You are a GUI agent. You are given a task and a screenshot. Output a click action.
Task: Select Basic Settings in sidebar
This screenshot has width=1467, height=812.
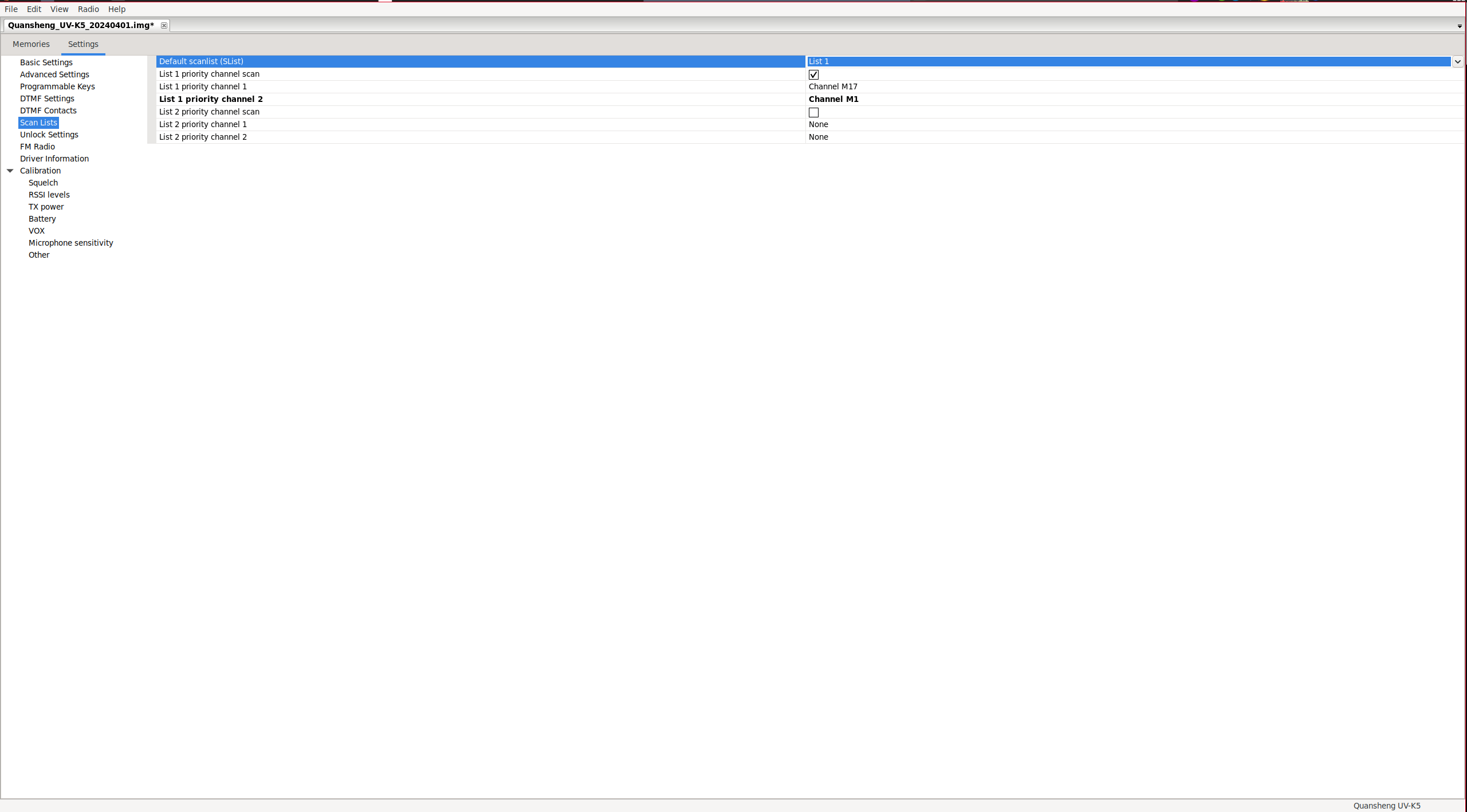click(46, 62)
